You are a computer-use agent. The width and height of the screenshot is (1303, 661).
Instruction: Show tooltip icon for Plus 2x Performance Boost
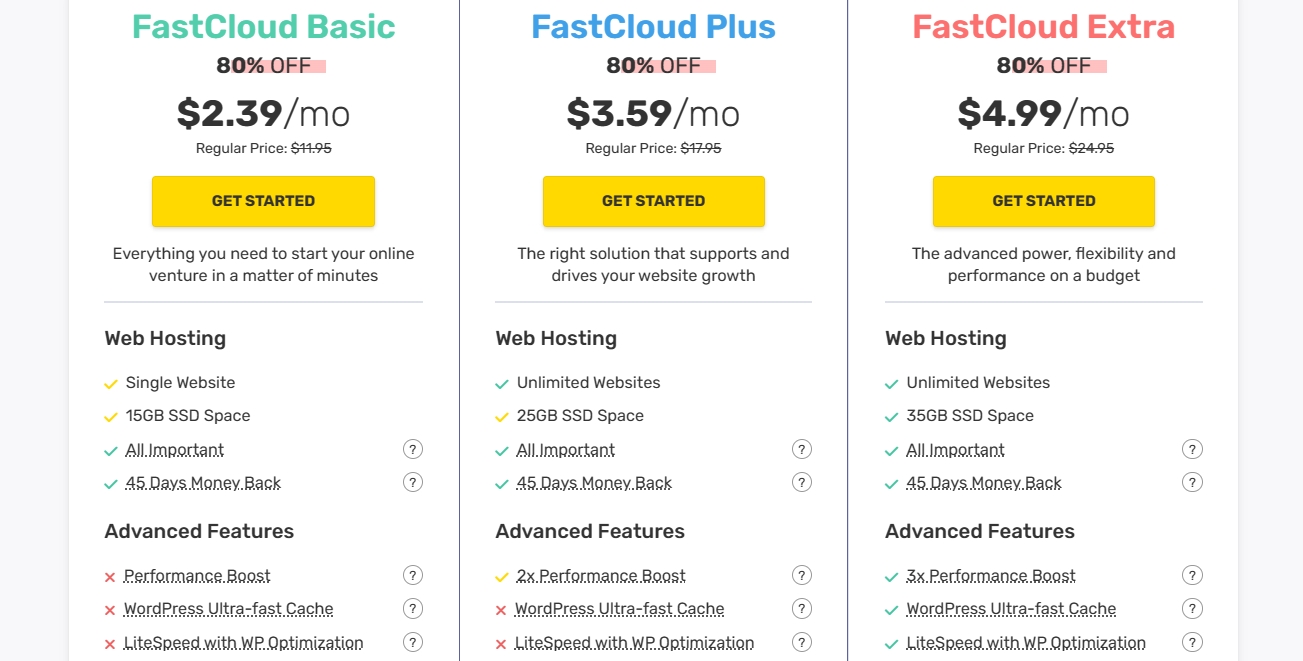coord(802,575)
